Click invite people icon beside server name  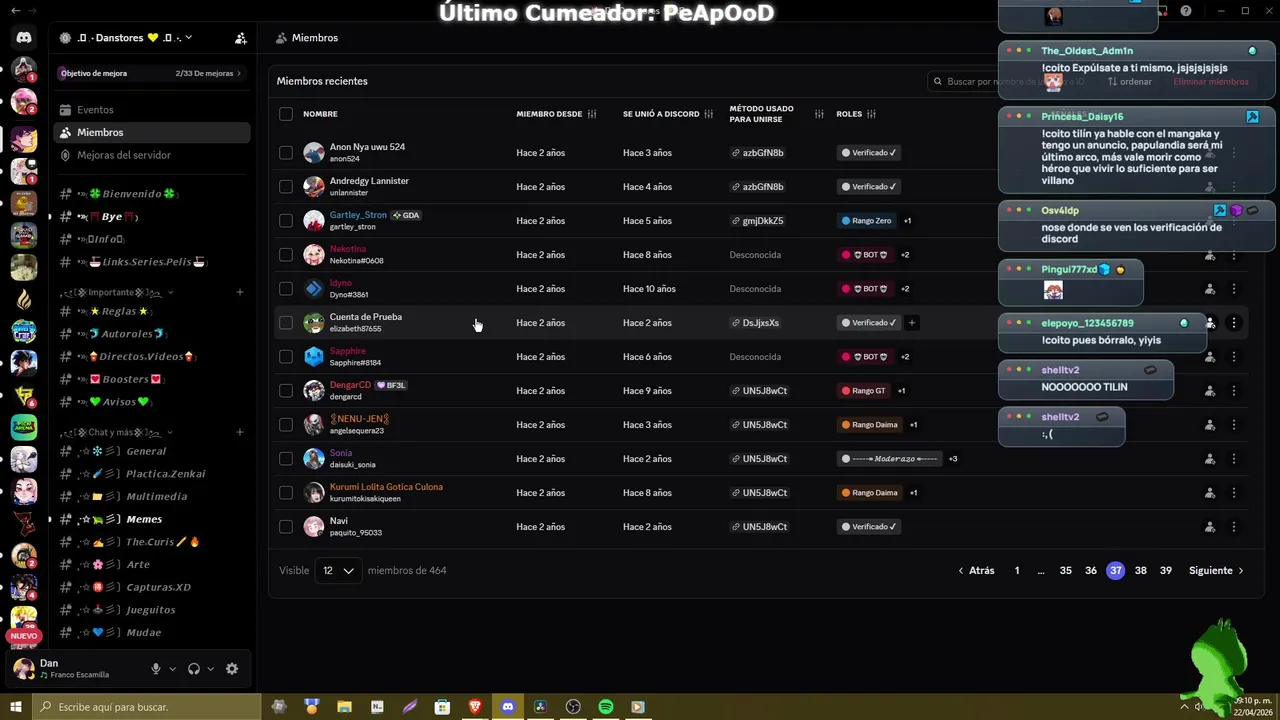[241, 38]
